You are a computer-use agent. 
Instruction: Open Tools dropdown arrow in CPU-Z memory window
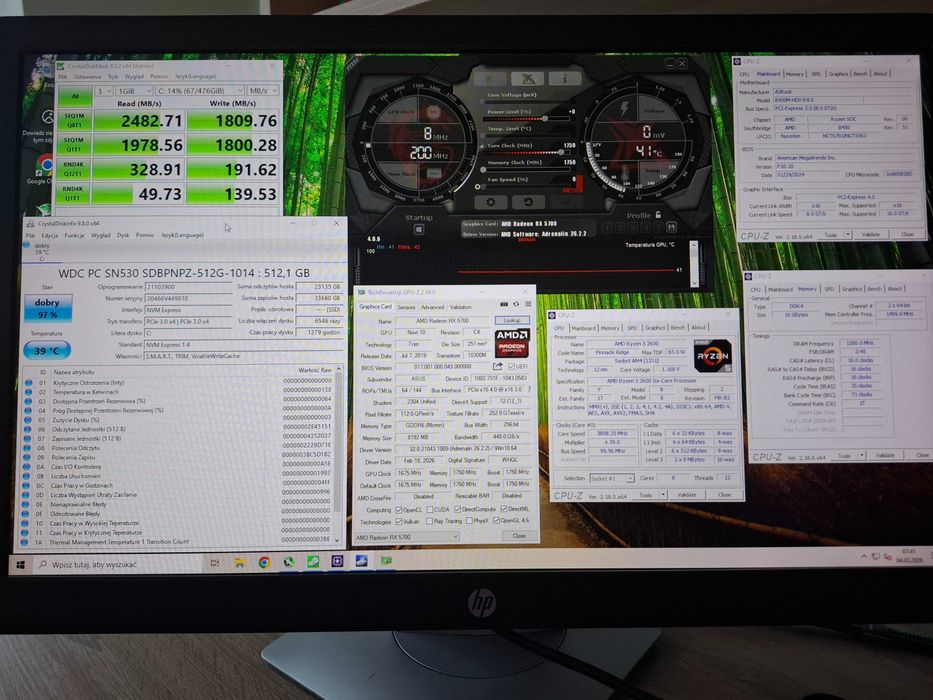coord(862,455)
